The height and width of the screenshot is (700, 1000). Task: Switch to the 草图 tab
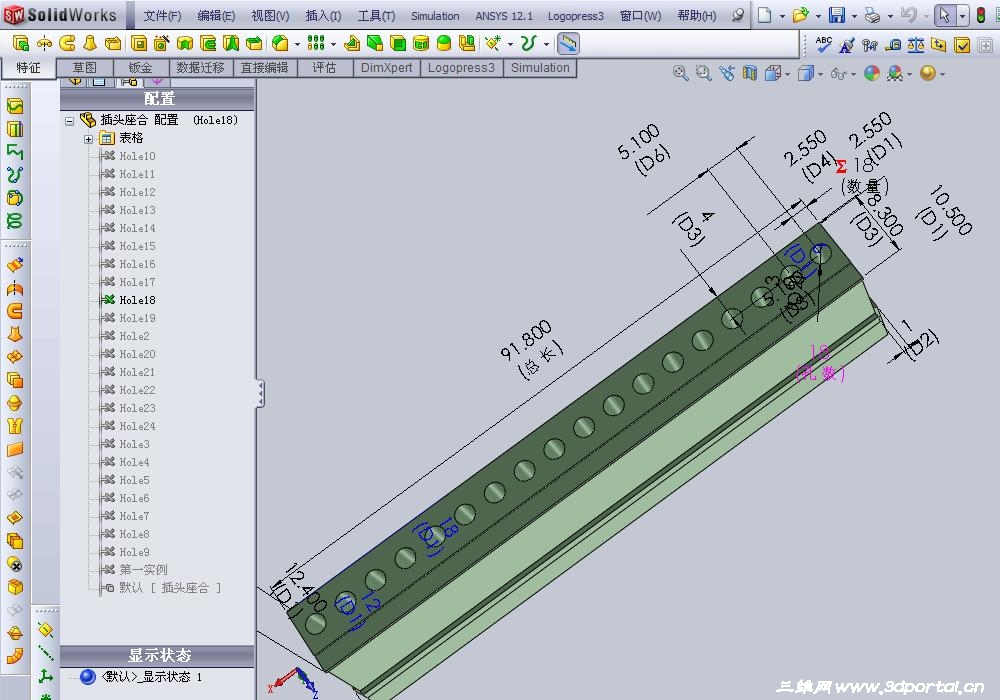point(85,68)
